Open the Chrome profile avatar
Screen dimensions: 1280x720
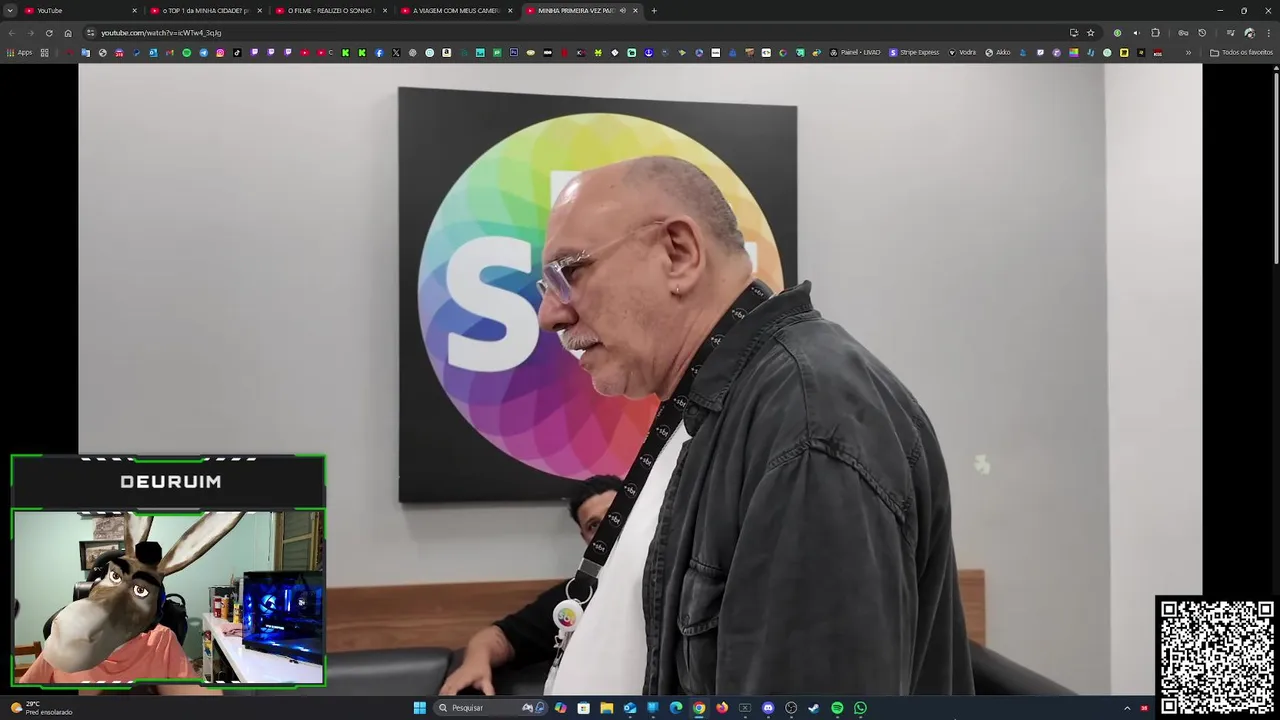(x=1250, y=33)
